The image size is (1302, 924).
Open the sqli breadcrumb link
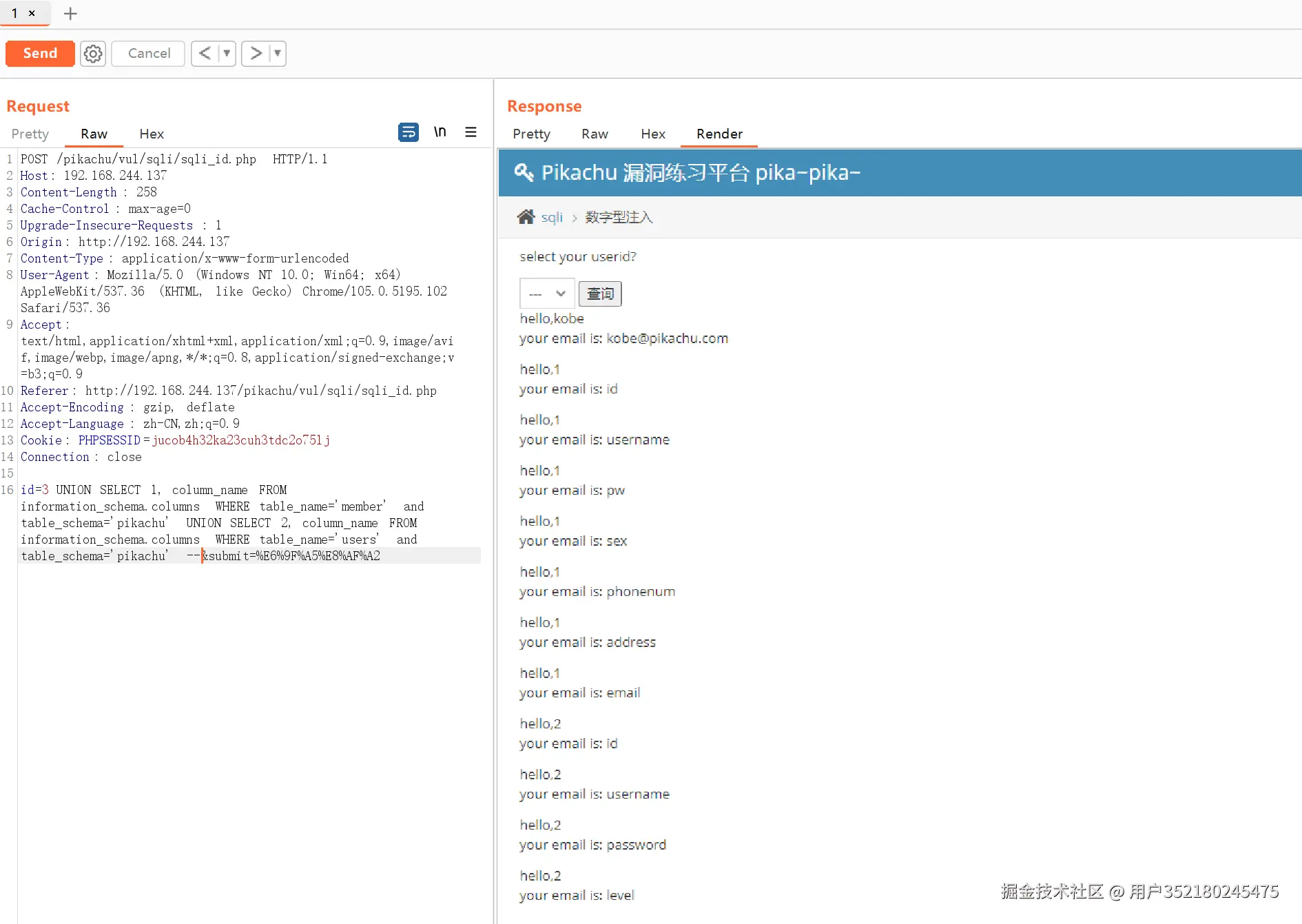(x=552, y=218)
